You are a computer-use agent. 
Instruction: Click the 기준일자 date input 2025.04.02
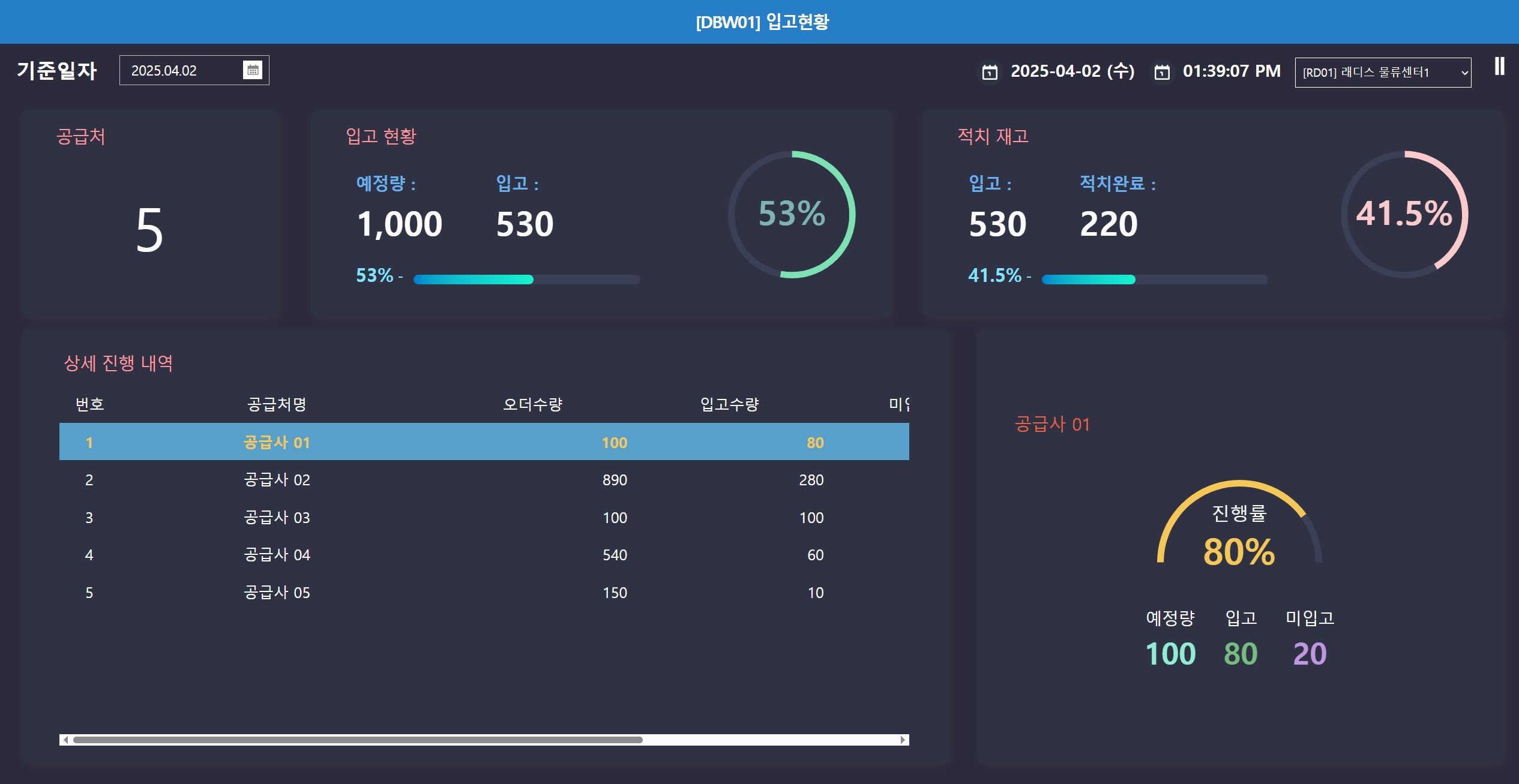coord(194,70)
